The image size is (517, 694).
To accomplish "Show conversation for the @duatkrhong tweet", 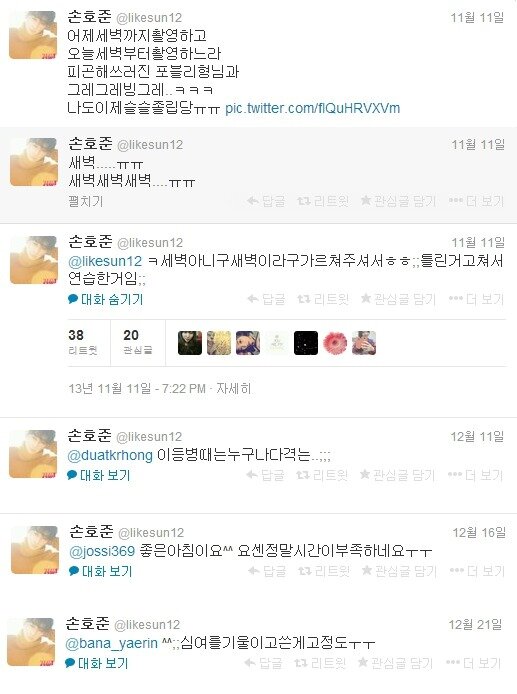I will pyautogui.click(x=99, y=475).
